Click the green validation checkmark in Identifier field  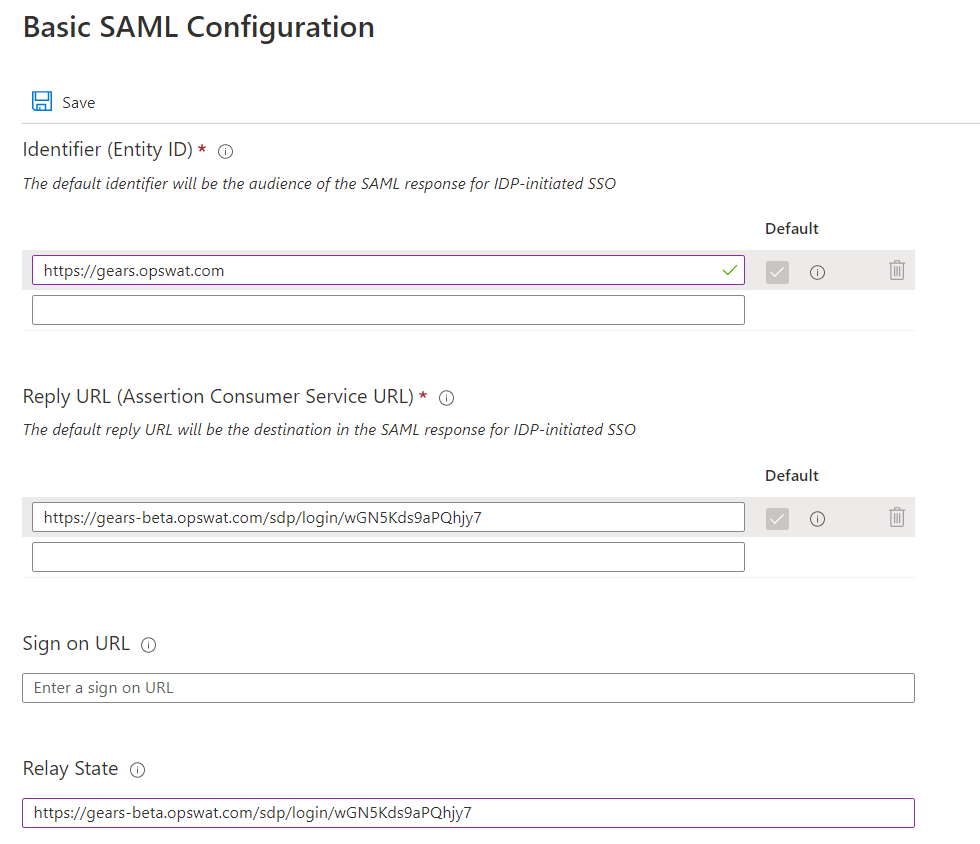tap(729, 271)
